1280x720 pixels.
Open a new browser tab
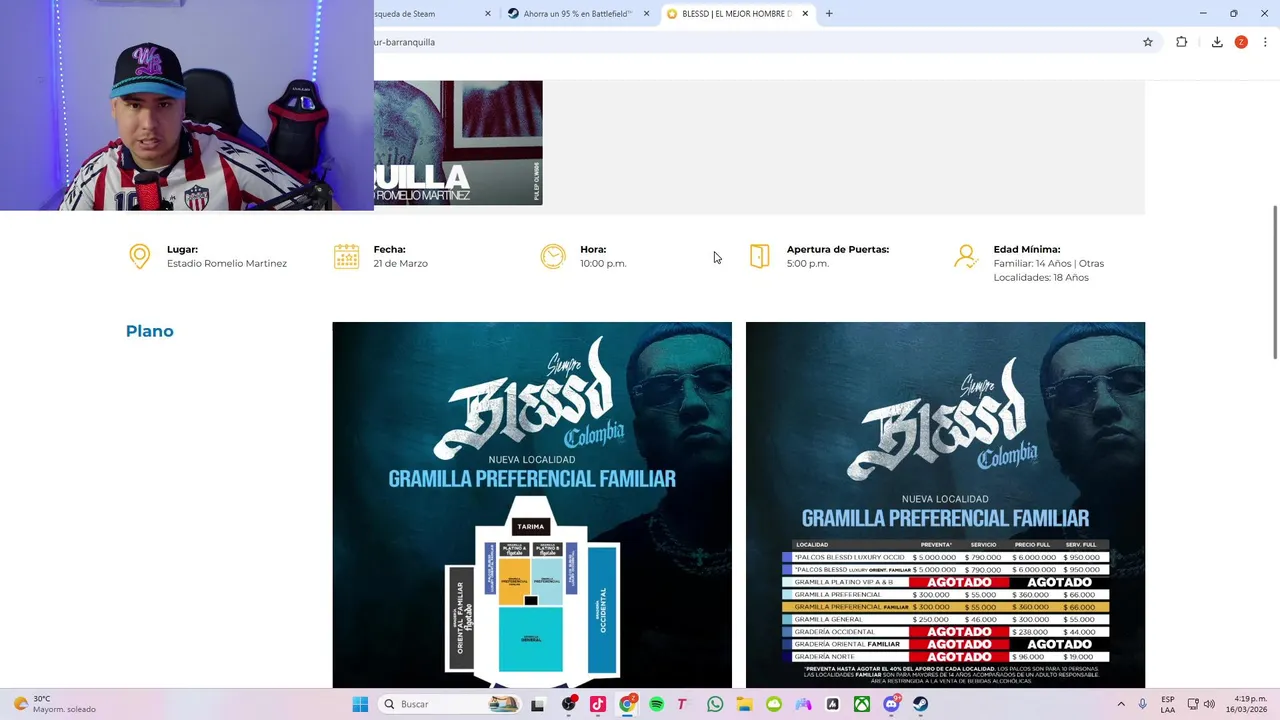tap(829, 14)
